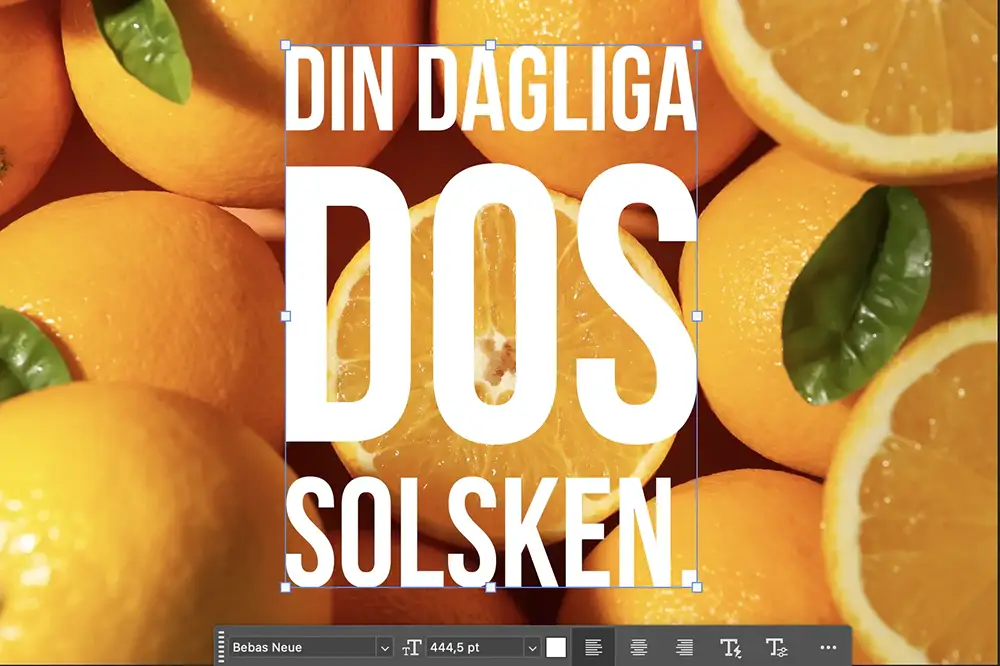The width and height of the screenshot is (1000, 666).
Task: Open the white text color swatch
Action: click(x=556, y=648)
